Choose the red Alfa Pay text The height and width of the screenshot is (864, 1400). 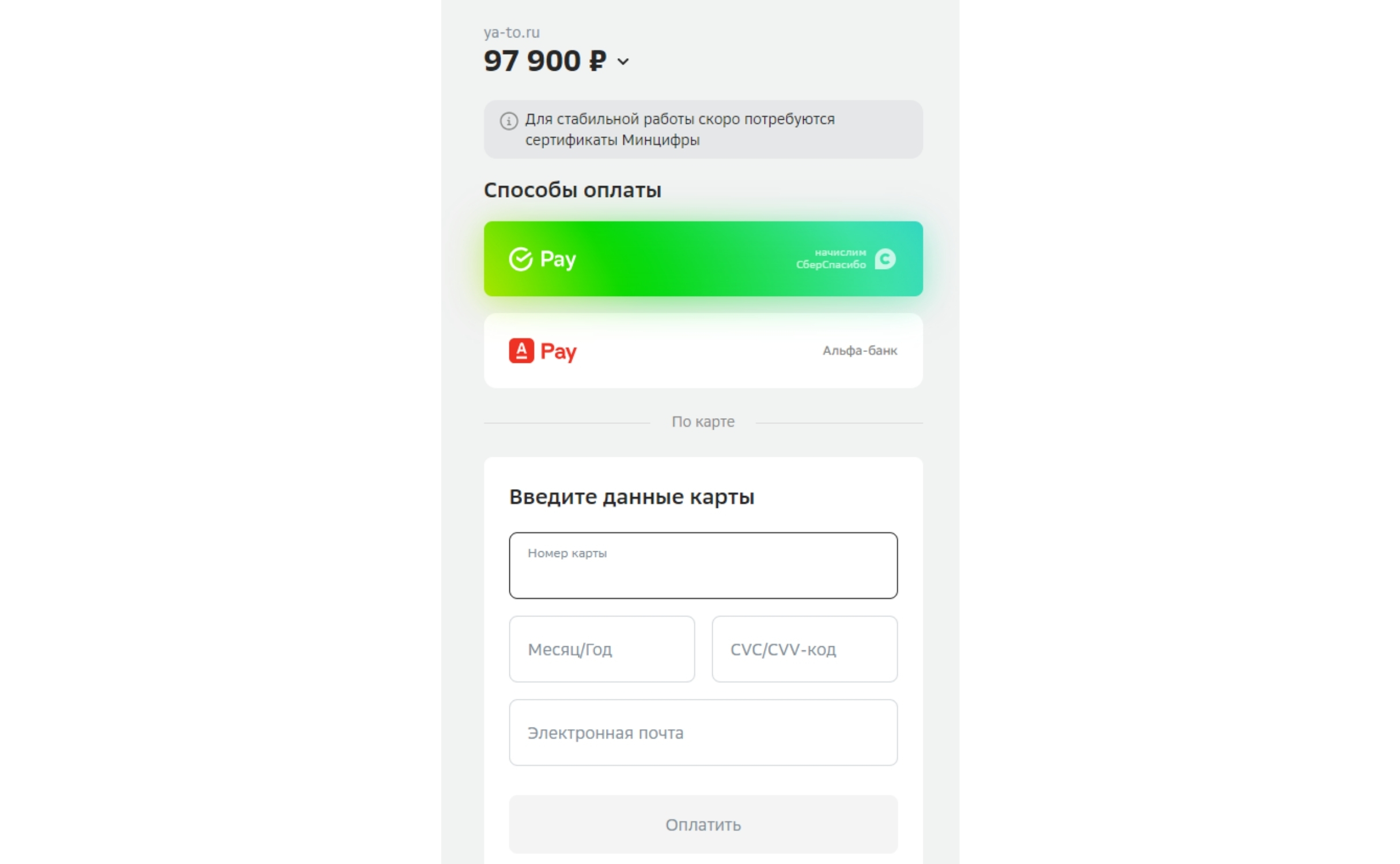pos(558,351)
